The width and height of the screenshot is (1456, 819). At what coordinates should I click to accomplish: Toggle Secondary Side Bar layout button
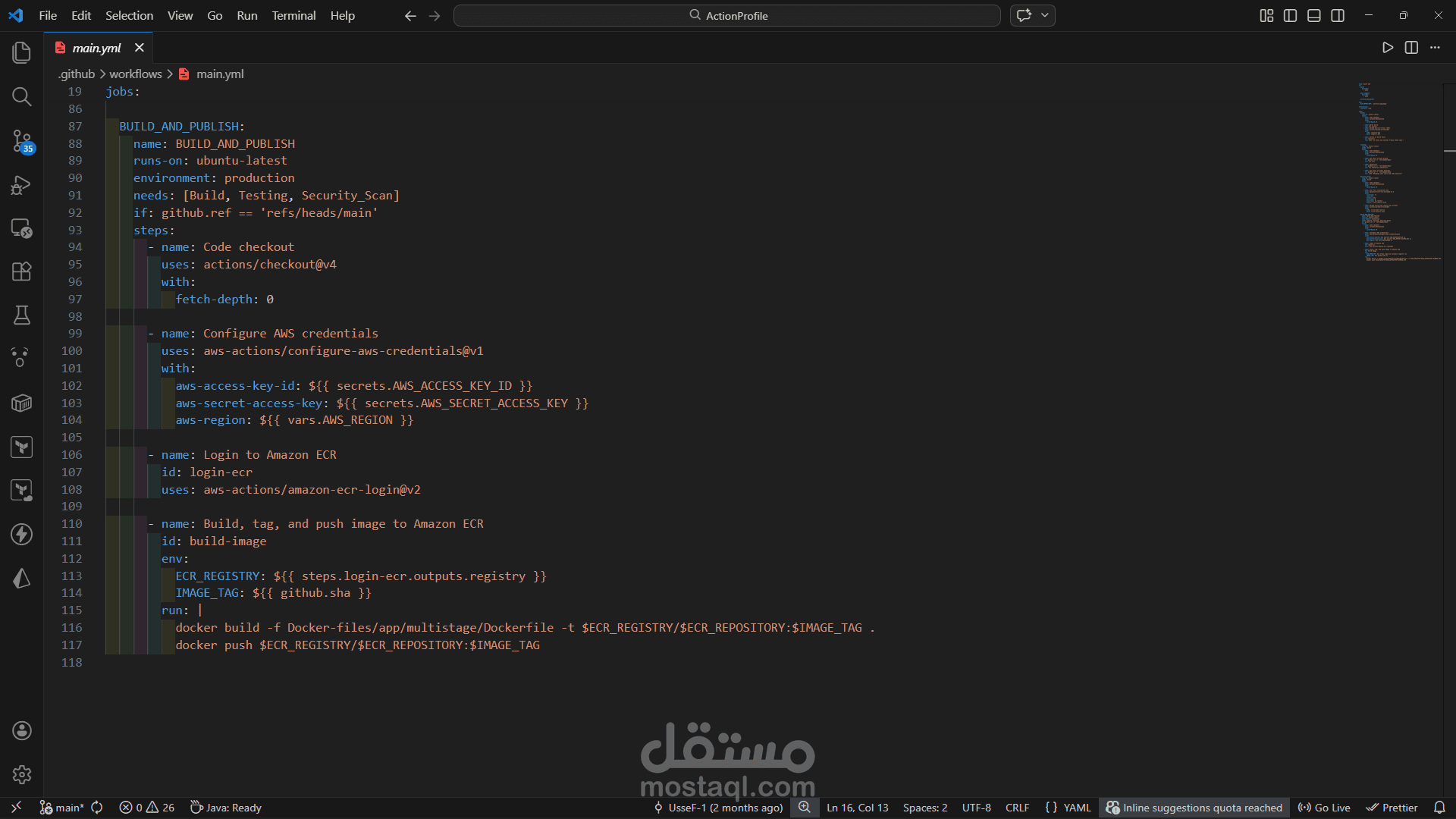coord(1338,16)
